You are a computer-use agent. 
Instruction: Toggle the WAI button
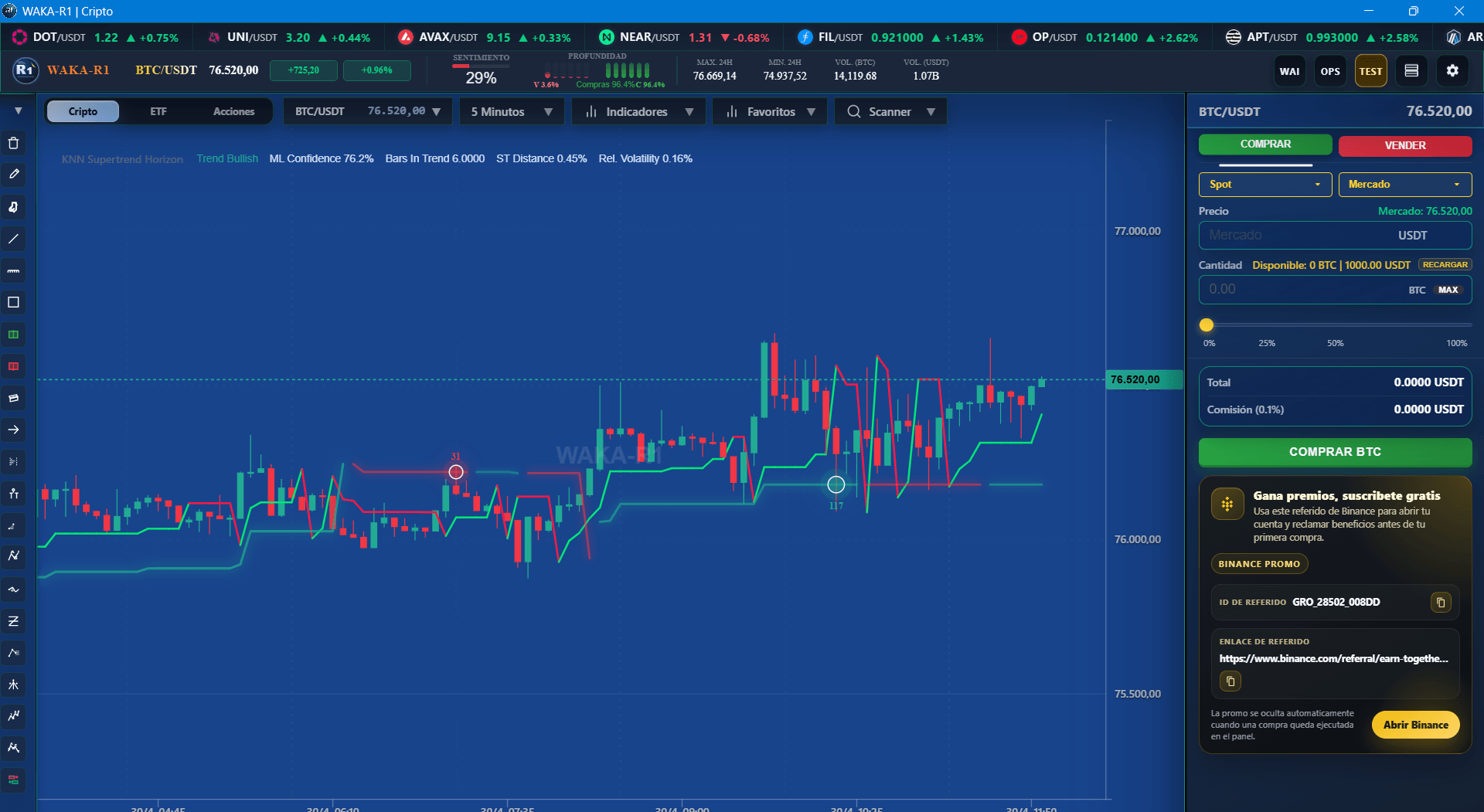tap(1289, 71)
